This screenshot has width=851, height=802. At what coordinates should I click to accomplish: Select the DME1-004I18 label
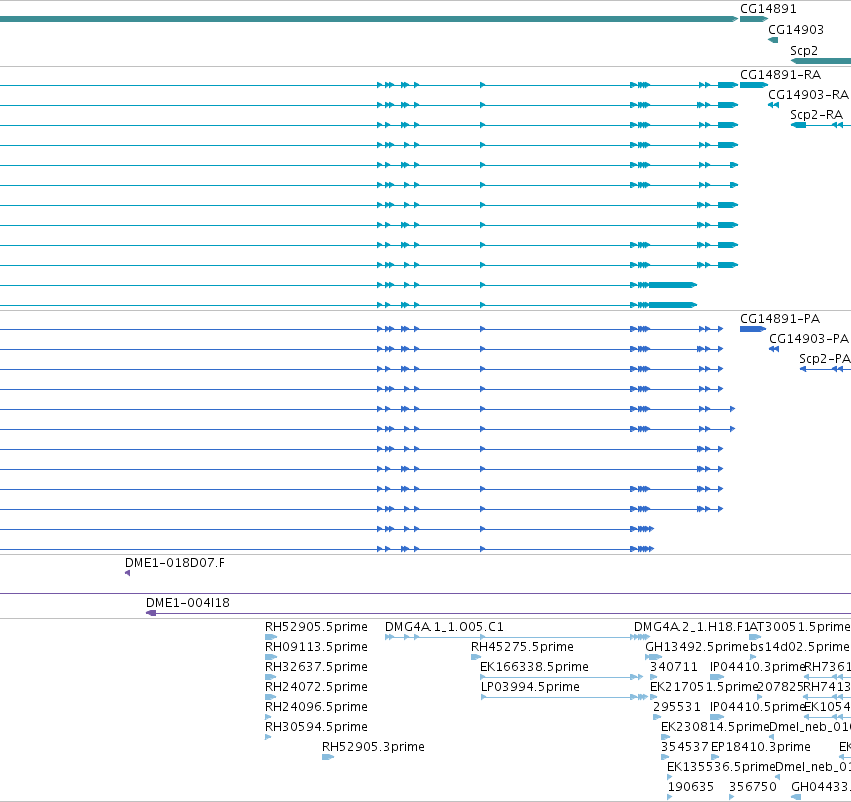click(188, 603)
